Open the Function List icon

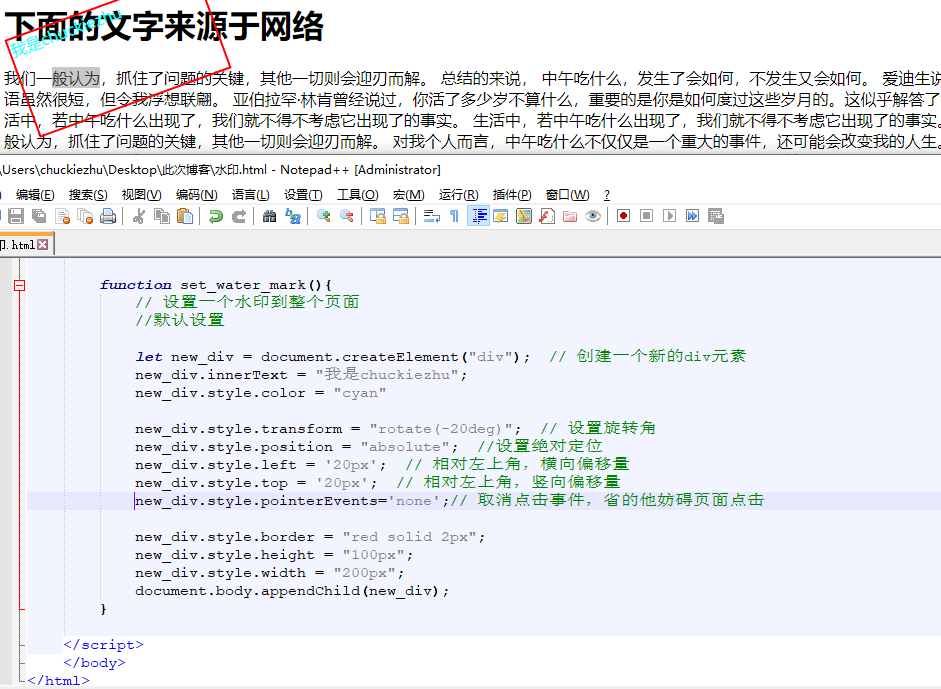pos(547,216)
